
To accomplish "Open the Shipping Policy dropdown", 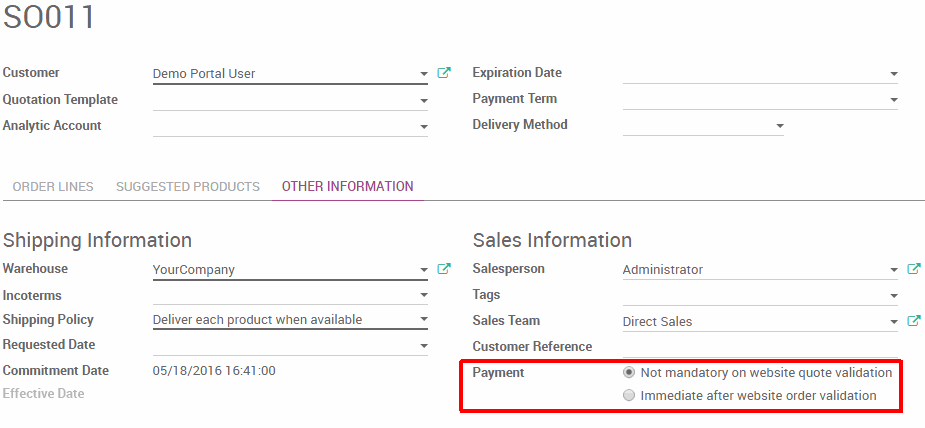I will (x=424, y=320).
